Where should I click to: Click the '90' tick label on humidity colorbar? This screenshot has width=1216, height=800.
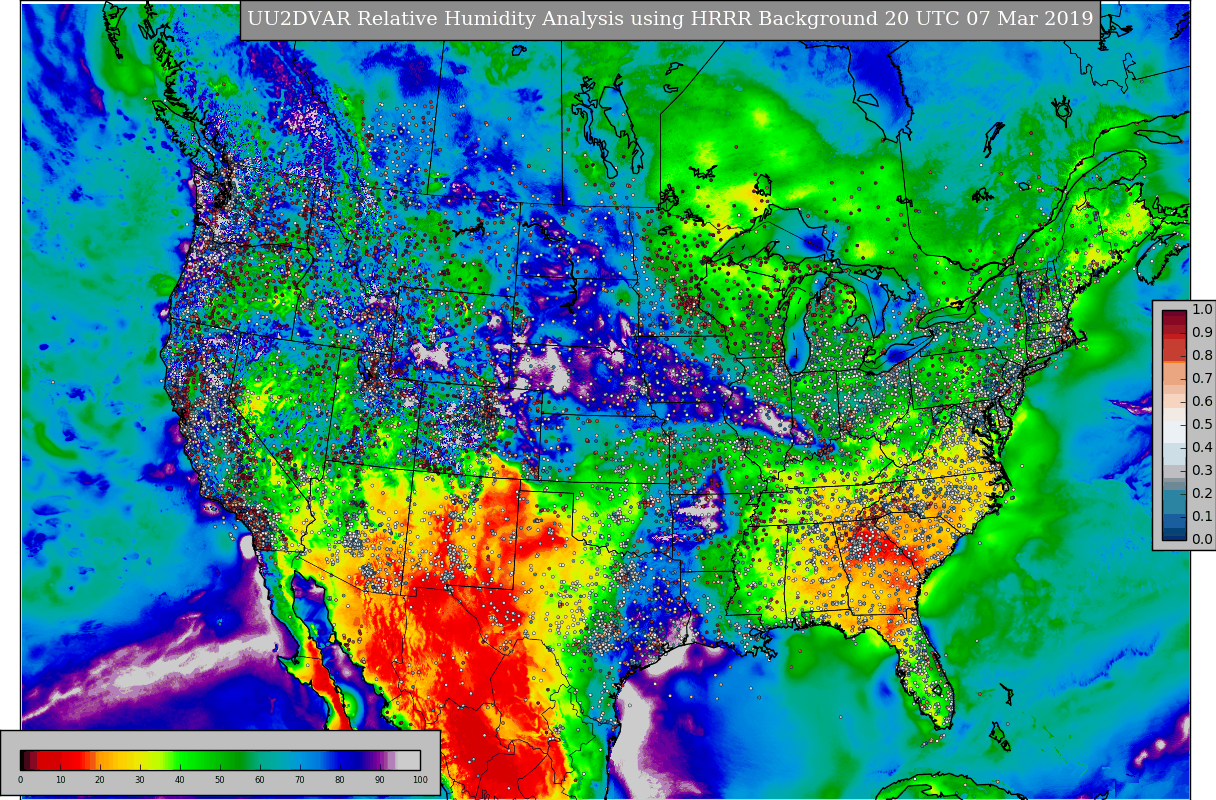380,780
